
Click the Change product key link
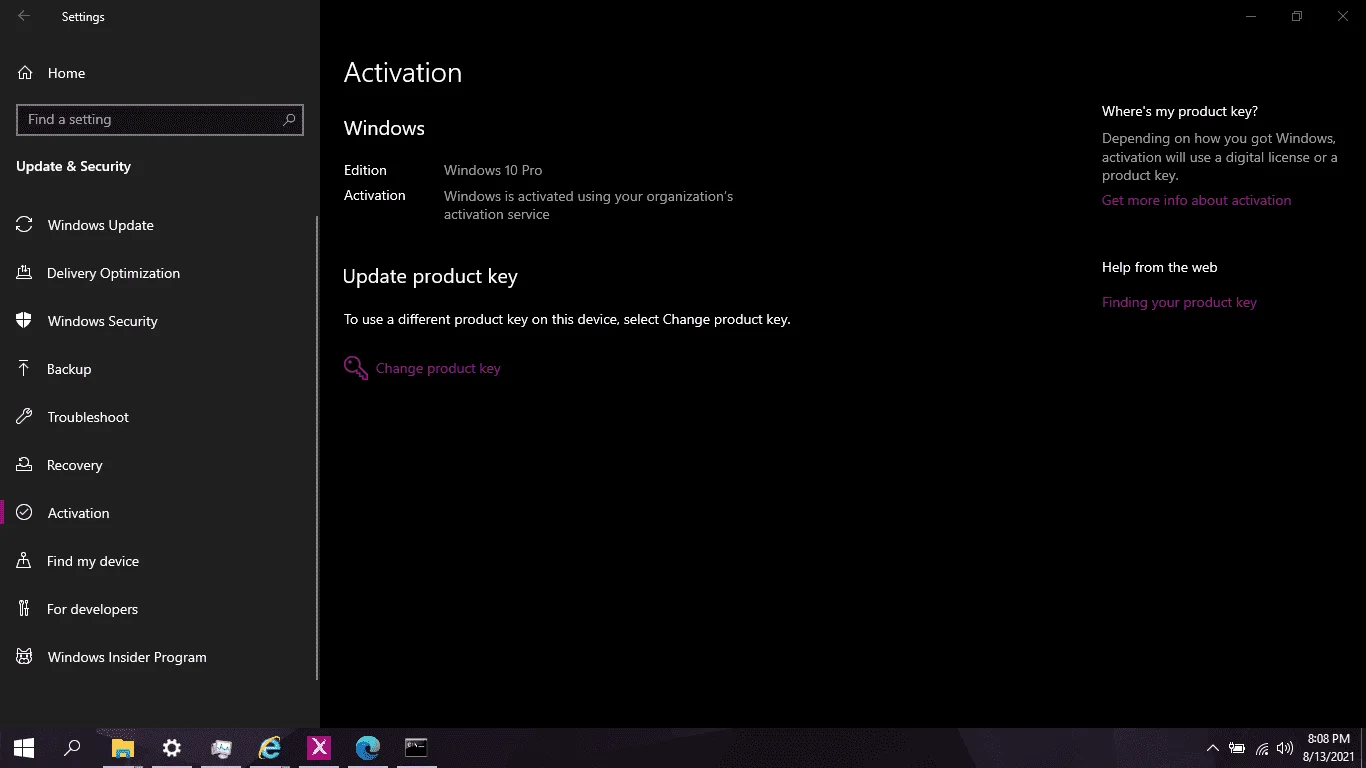point(438,368)
